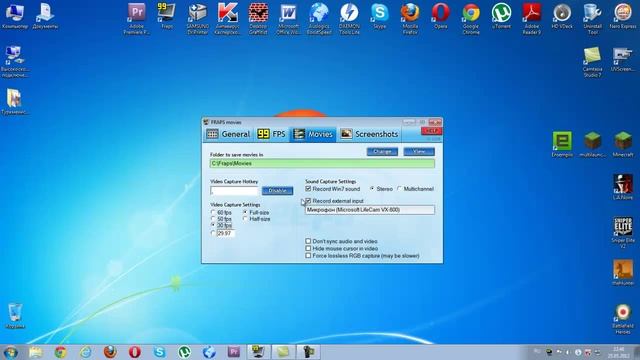Open the Recycle Bin desktop icon
Image resolution: width=640 pixels, height=360 pixels.
pos(15,316)
